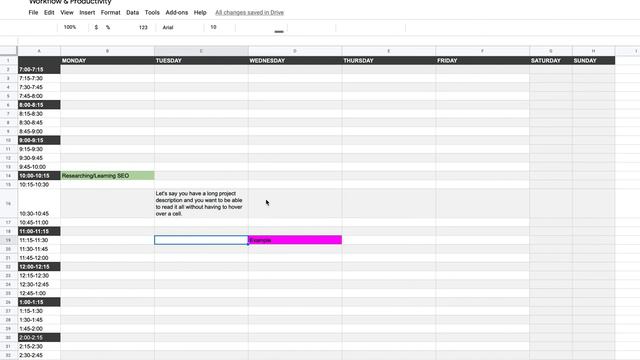Open the Format menu
This screenshot has width=640, height=360.
click(111, 13)
